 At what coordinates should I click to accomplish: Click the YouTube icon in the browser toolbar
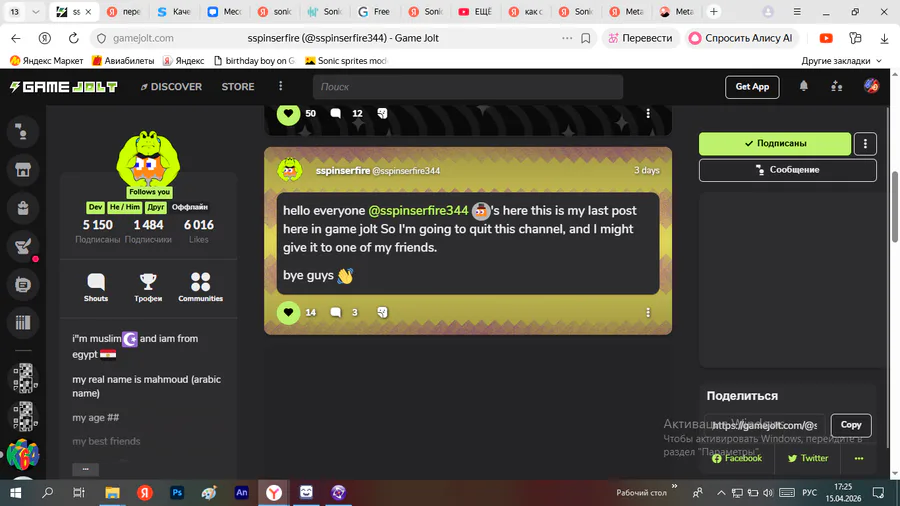[826, 38]
